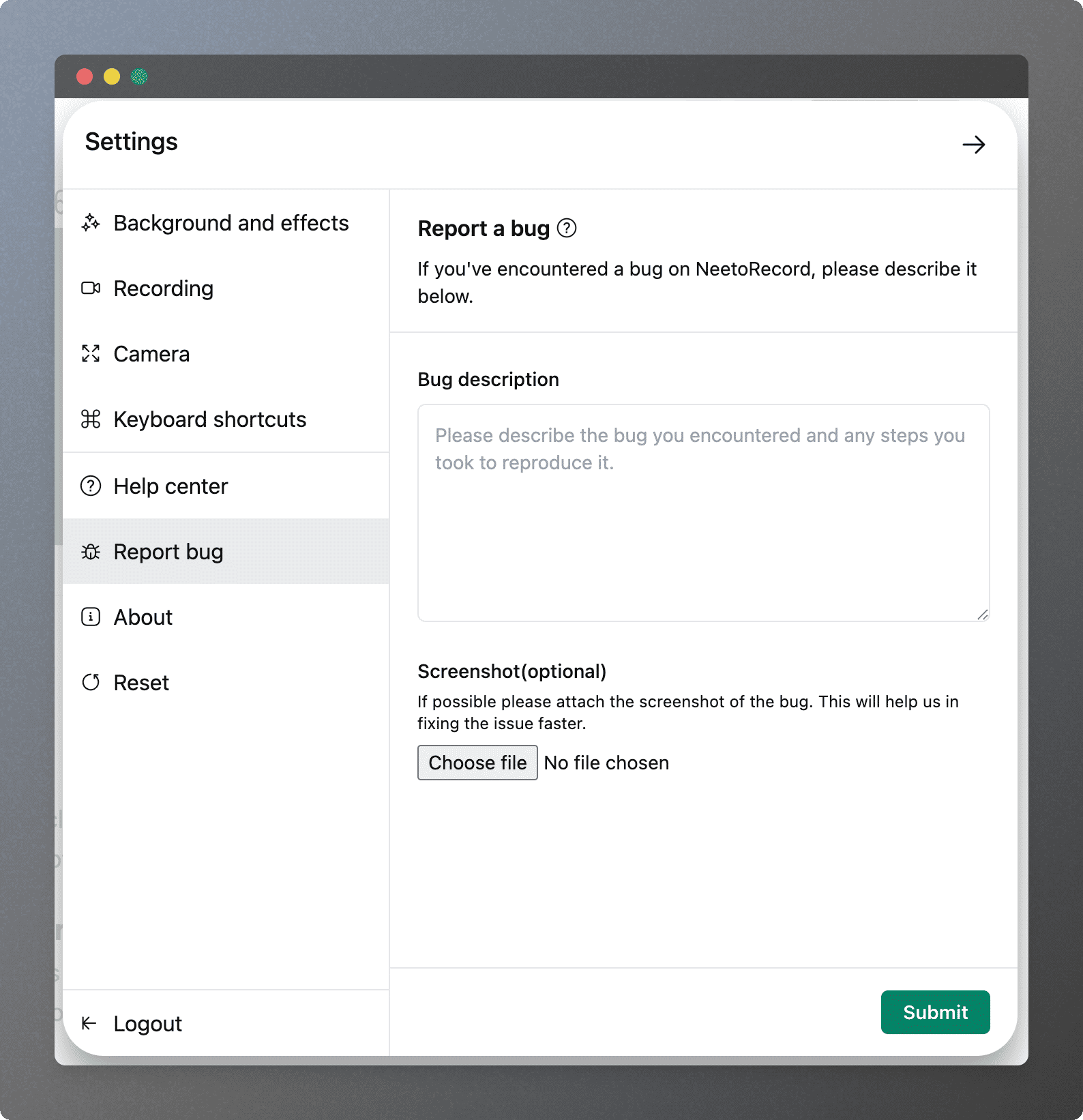1083x1120 pixels.
Task: Click the command-key Keyboard shortcuts icon
Action: point(91,419)
